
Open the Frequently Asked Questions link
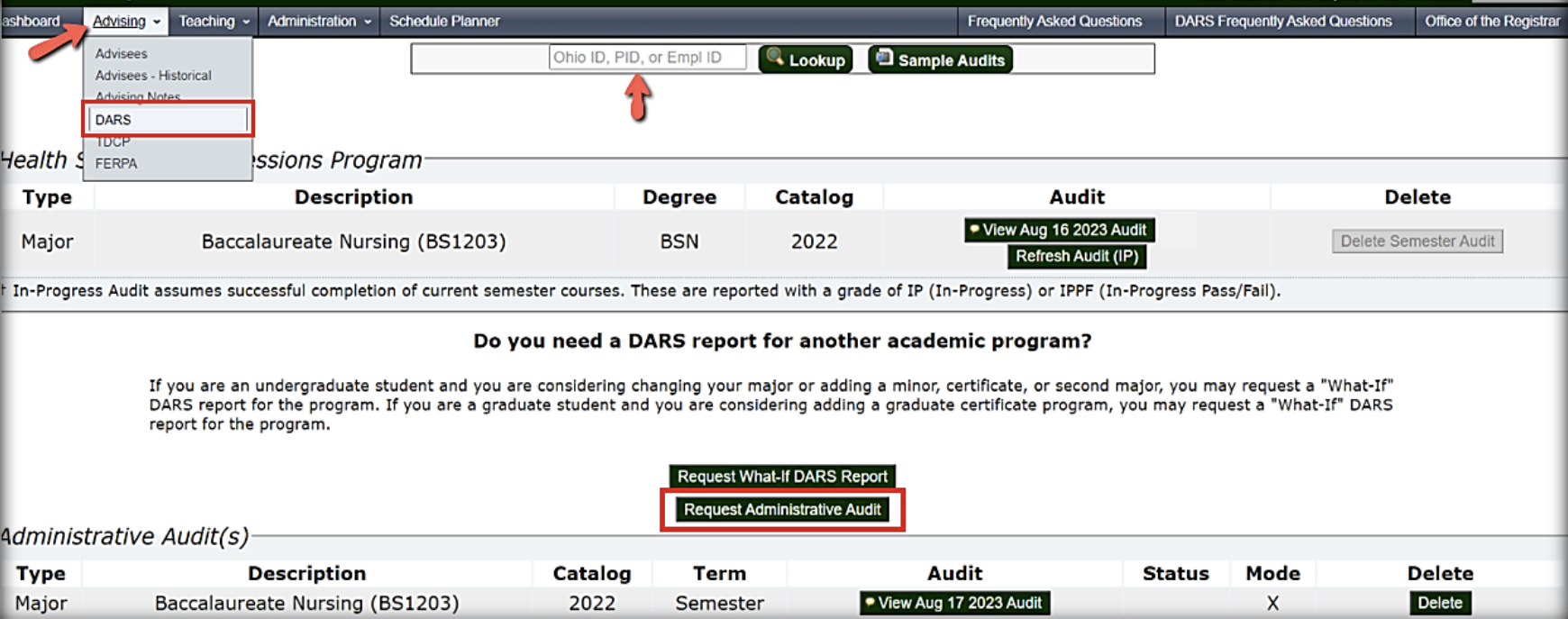coord(1054,21)
